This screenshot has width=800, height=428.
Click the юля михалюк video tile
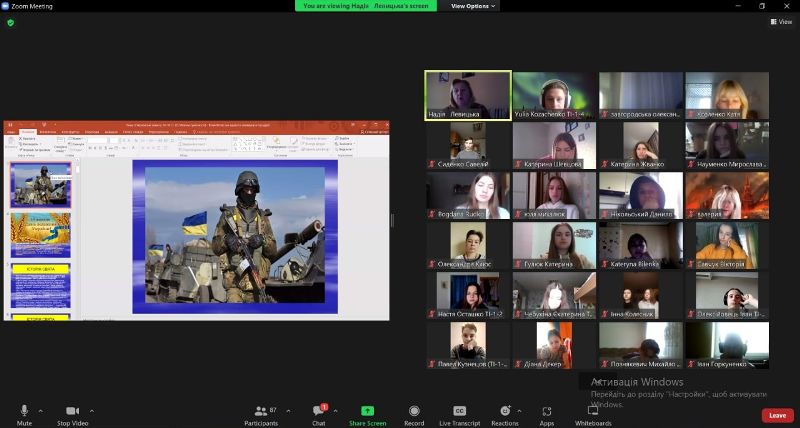click(554, 195)
